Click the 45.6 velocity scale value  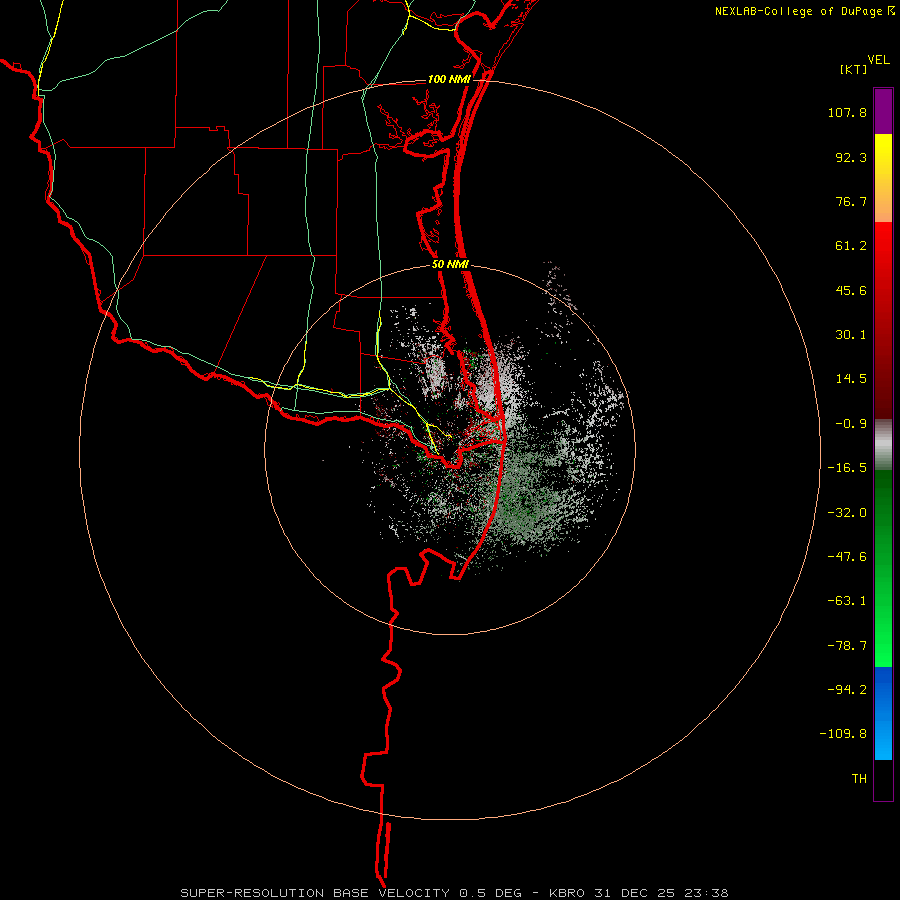pos(851,290)
